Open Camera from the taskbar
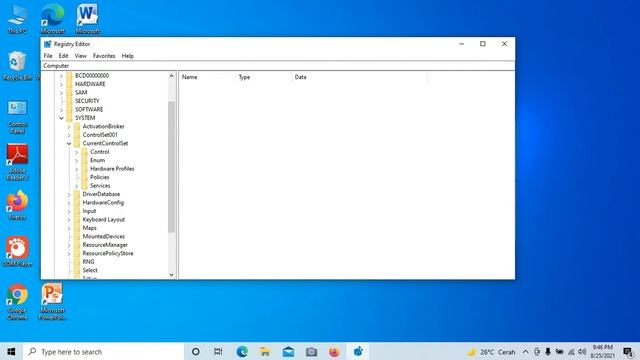The height and width of the screenshot is (360, 640). pyautogui.click(x=311, y=351)
